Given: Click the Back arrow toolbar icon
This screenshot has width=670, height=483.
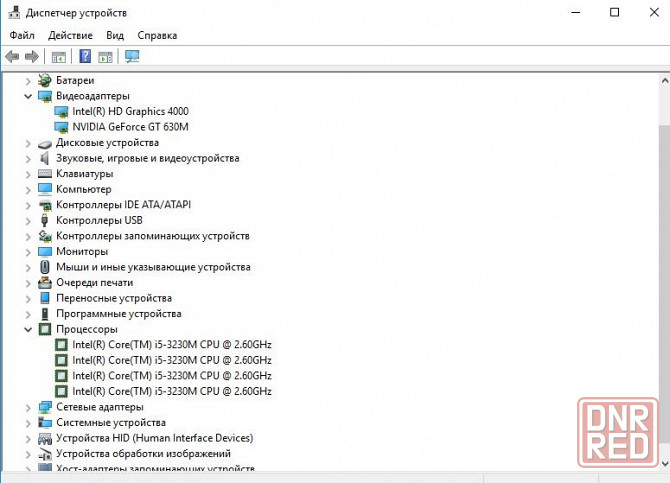Looking at the screenshot, I should click(12, 56).
